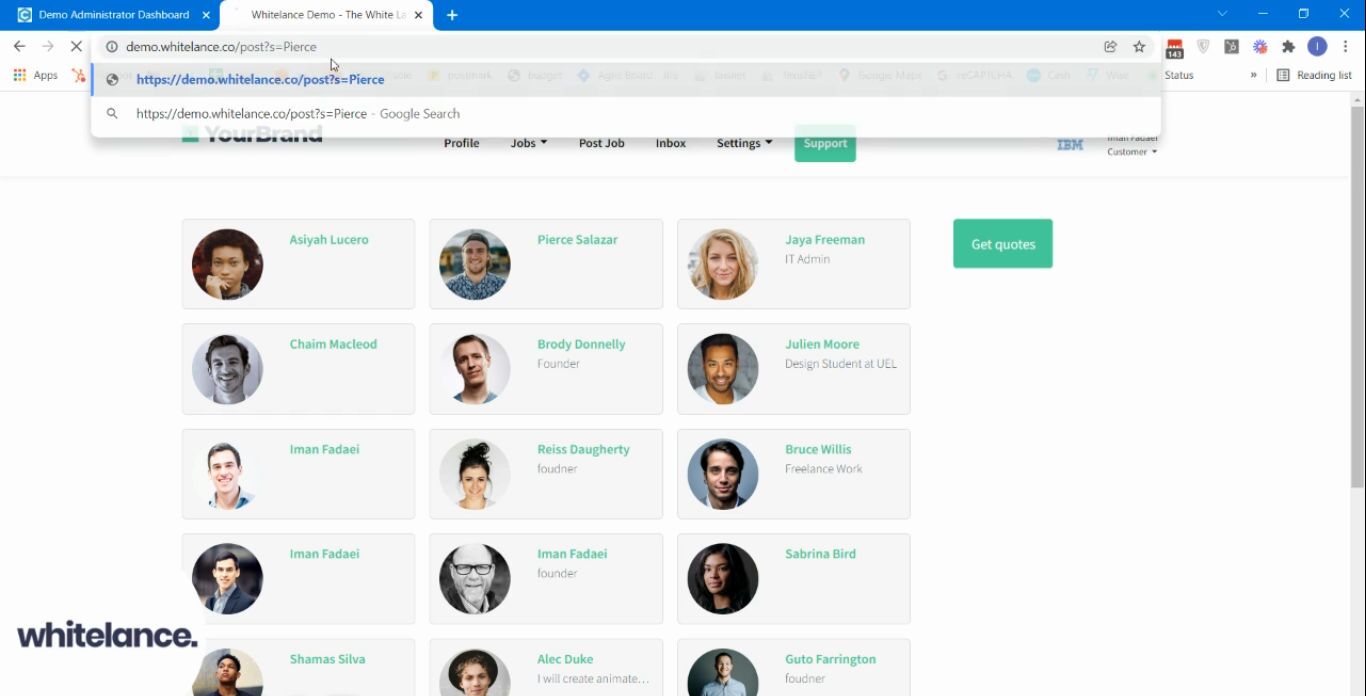Click Jaya Freeman's profile photo
The width and height of the screenshot is (1366, 696).
tap(723, 264)
